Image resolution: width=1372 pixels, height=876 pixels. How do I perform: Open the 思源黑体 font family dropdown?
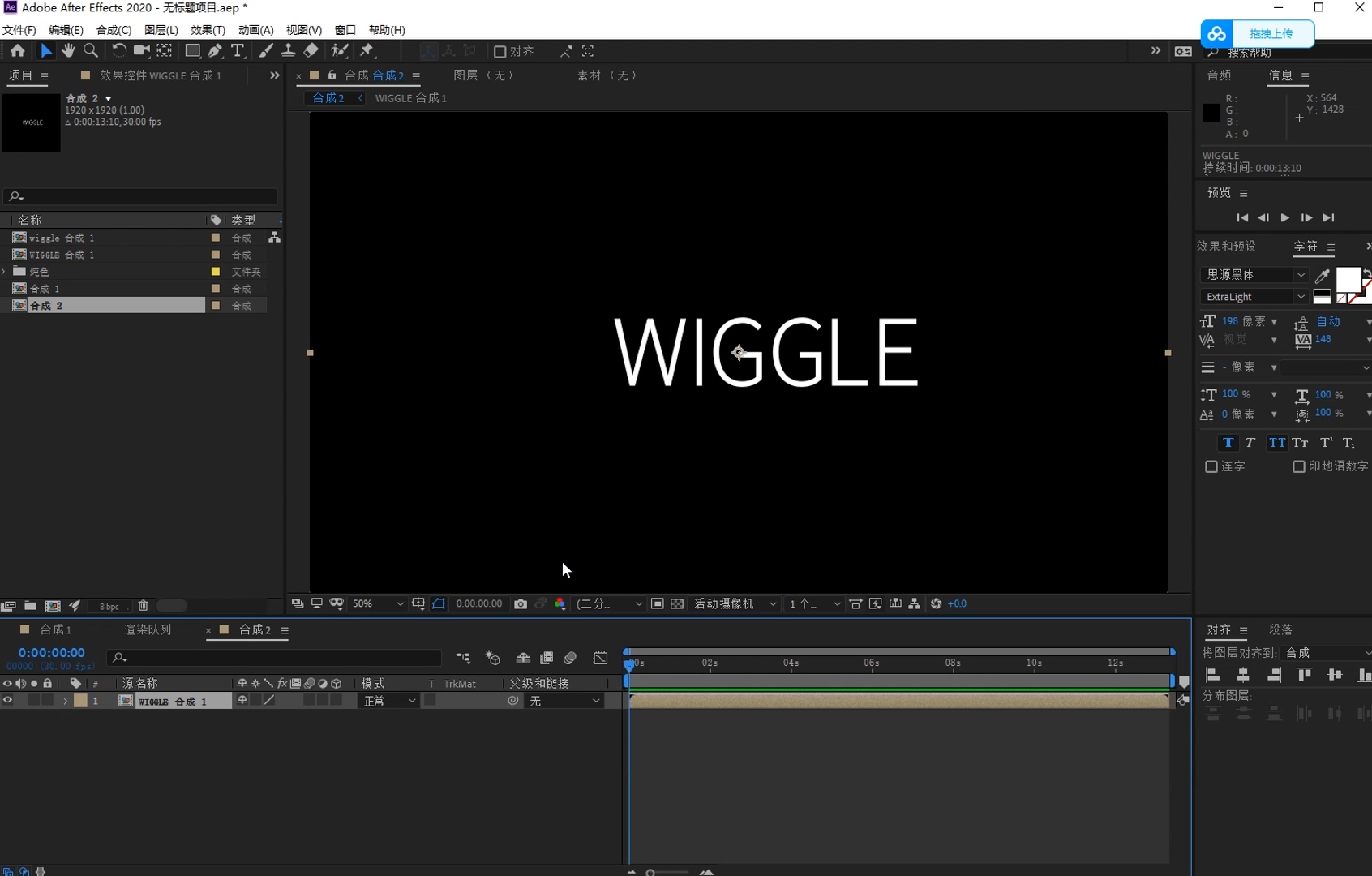(1254, 274)
